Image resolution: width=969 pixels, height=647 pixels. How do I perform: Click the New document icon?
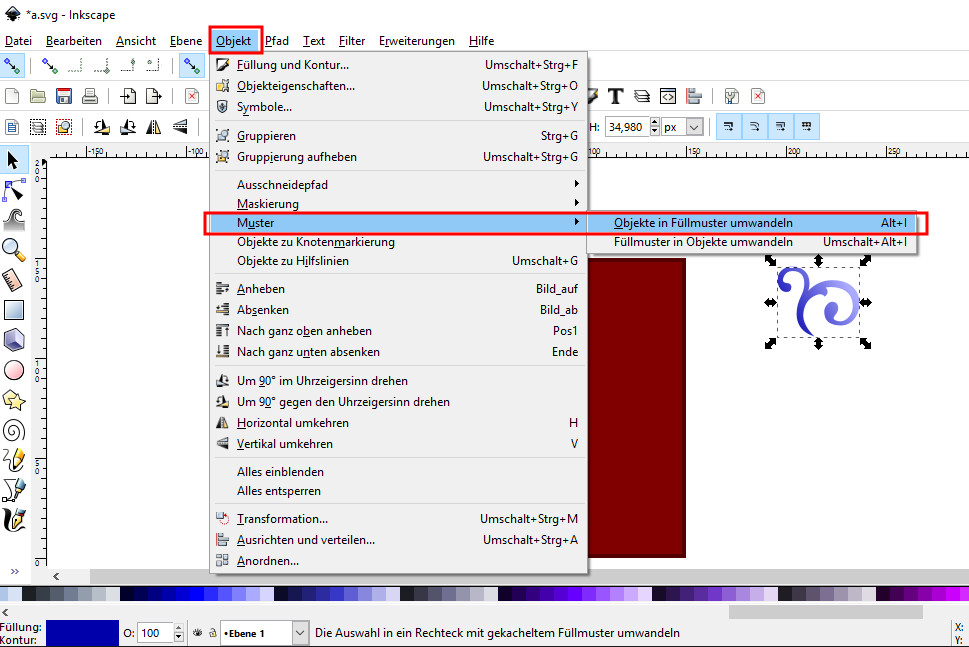click(12, 96)
